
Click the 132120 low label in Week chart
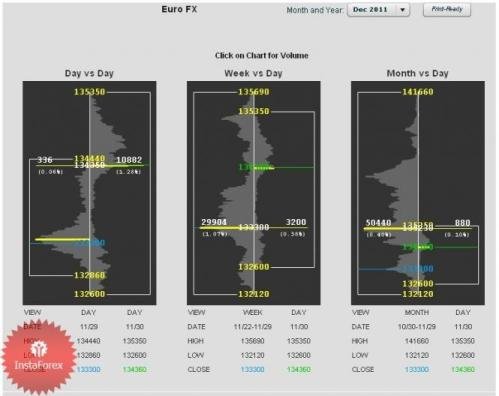click(254, 294)
